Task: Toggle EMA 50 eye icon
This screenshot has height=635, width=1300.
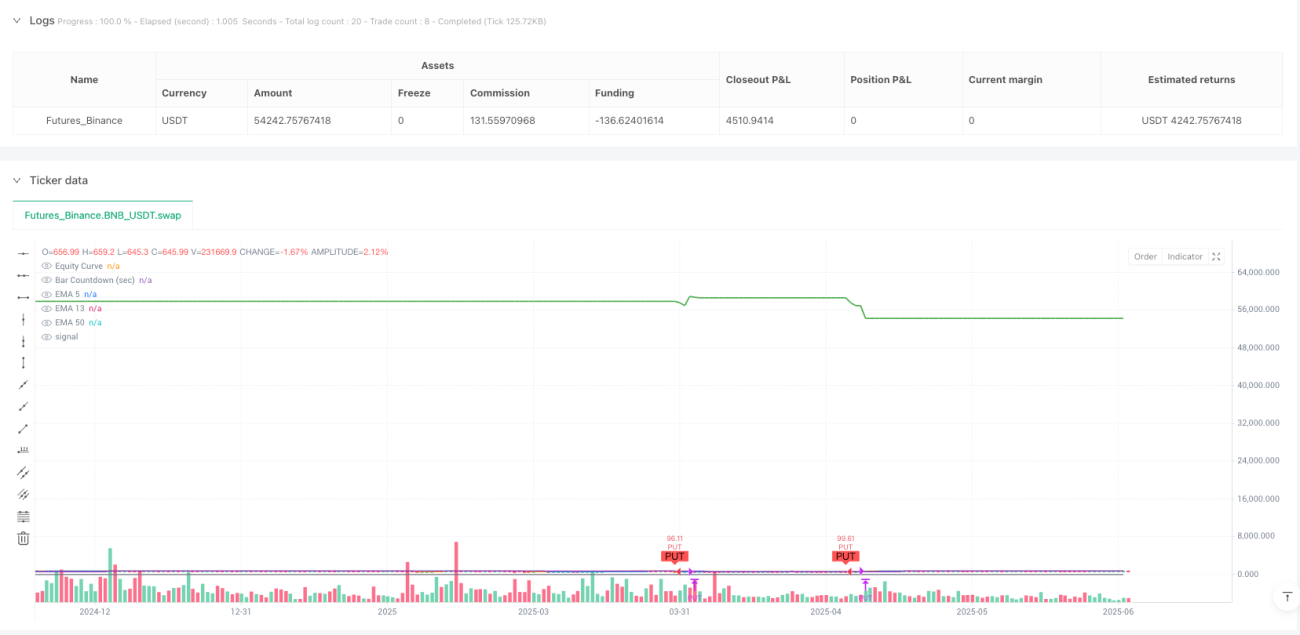Action: (46, 322)
